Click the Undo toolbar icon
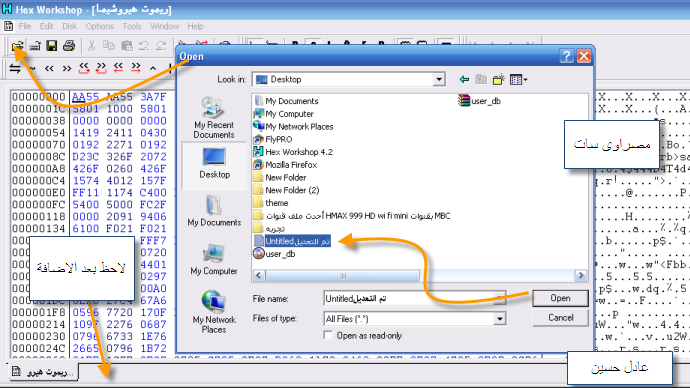Viewport: 690px width, 388px height. (x=144, y=46)
